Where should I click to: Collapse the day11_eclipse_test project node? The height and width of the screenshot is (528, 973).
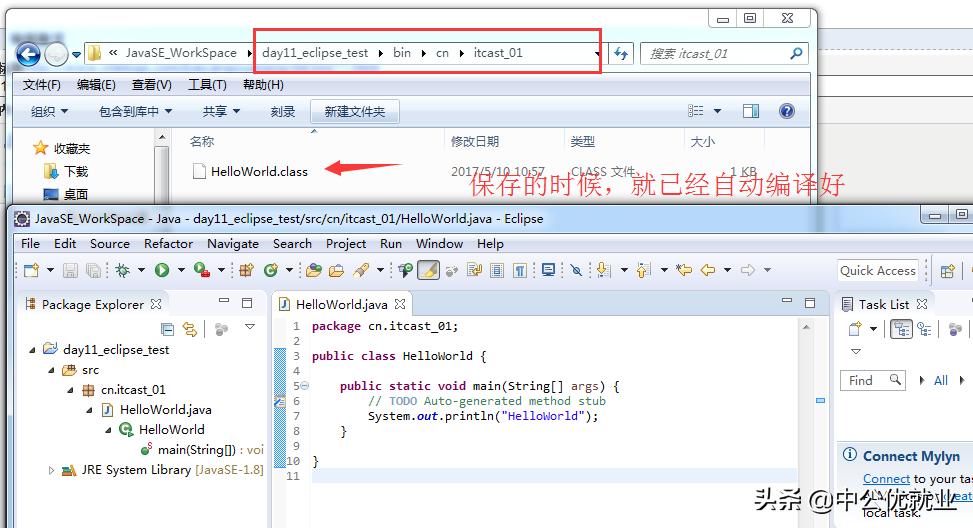pyautogui.click(x=32, y=350)
